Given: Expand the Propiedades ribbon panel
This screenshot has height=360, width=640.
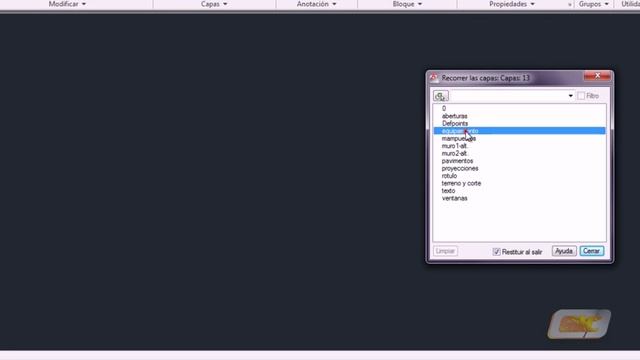Looking at the screenshot, I should click(x=511, y=4).
